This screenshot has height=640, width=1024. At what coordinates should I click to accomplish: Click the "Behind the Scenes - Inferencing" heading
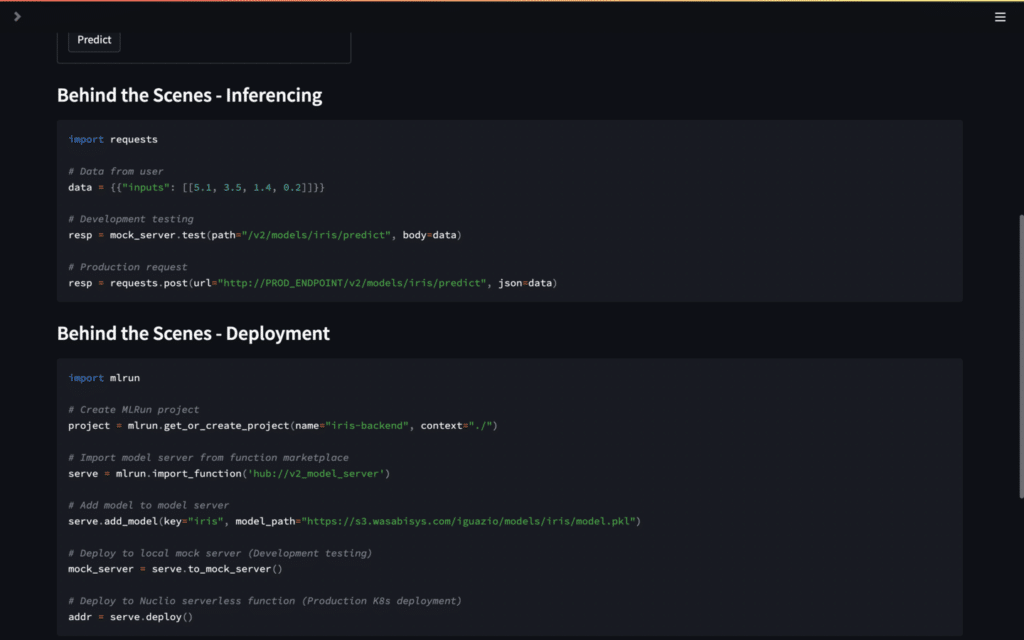point(189,95)
